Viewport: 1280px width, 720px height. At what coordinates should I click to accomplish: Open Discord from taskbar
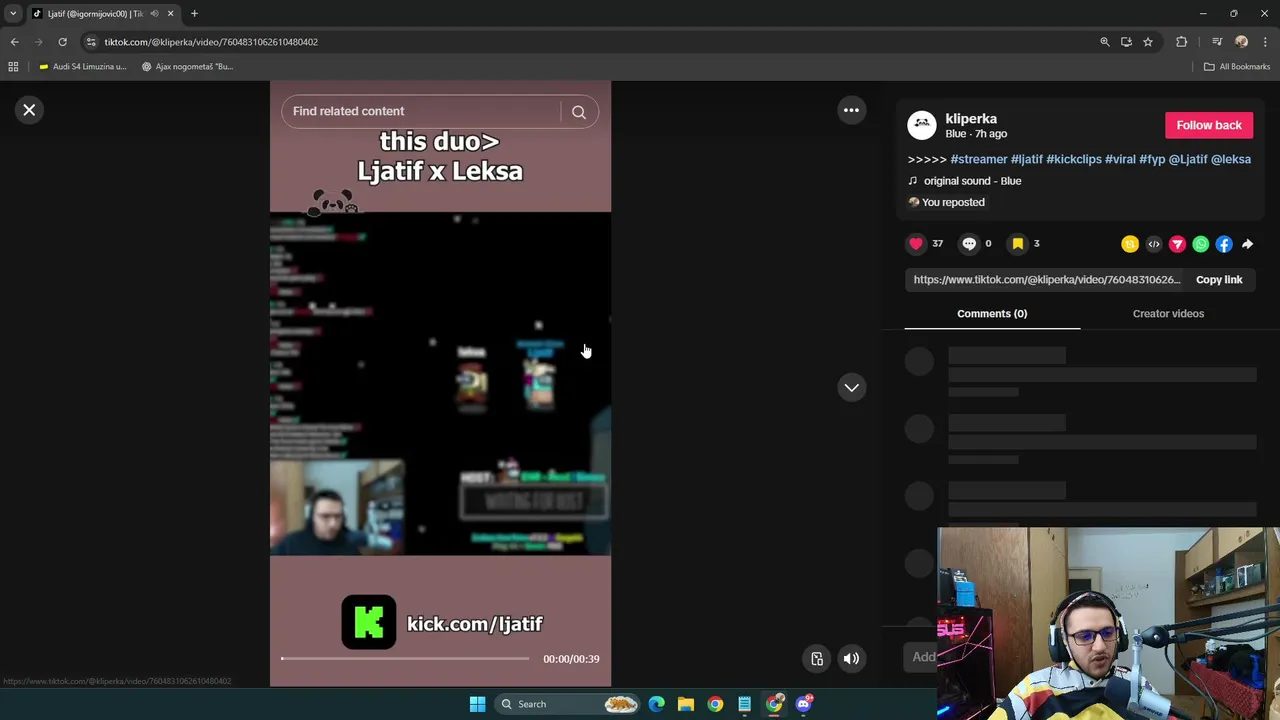tap(804, 704)
